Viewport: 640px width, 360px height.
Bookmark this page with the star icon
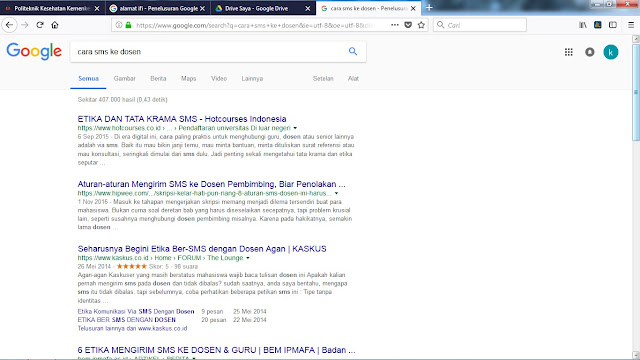click(421, 25)
